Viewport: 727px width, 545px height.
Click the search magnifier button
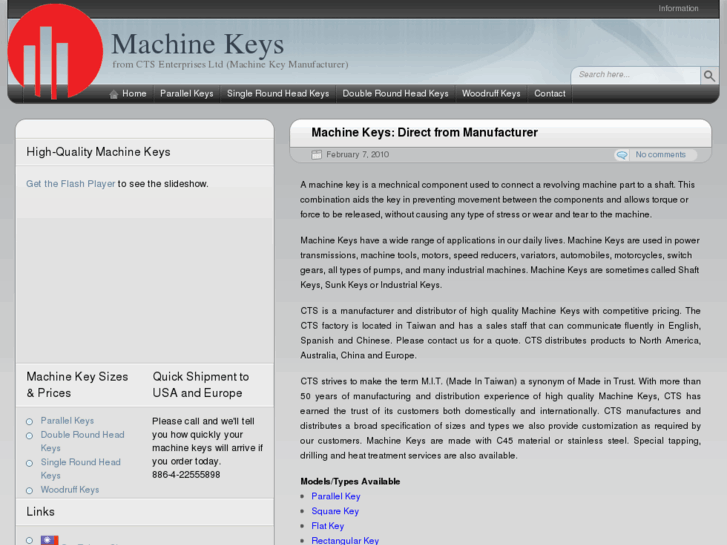click(709, 76)
